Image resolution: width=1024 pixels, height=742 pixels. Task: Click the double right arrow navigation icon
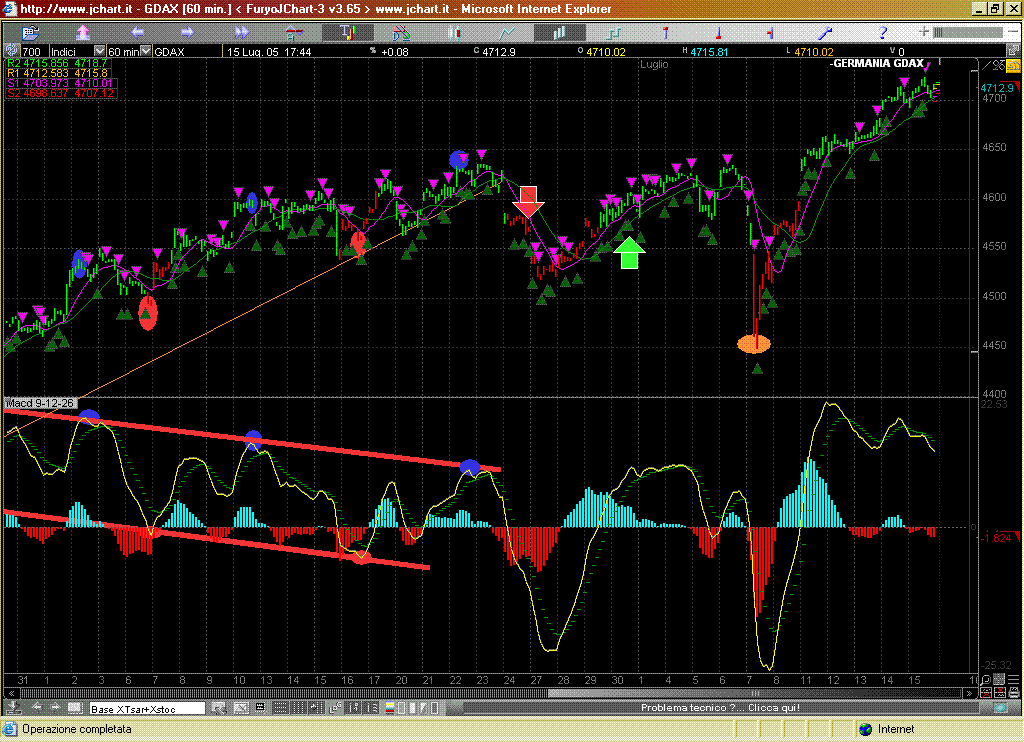click(241, 33)
